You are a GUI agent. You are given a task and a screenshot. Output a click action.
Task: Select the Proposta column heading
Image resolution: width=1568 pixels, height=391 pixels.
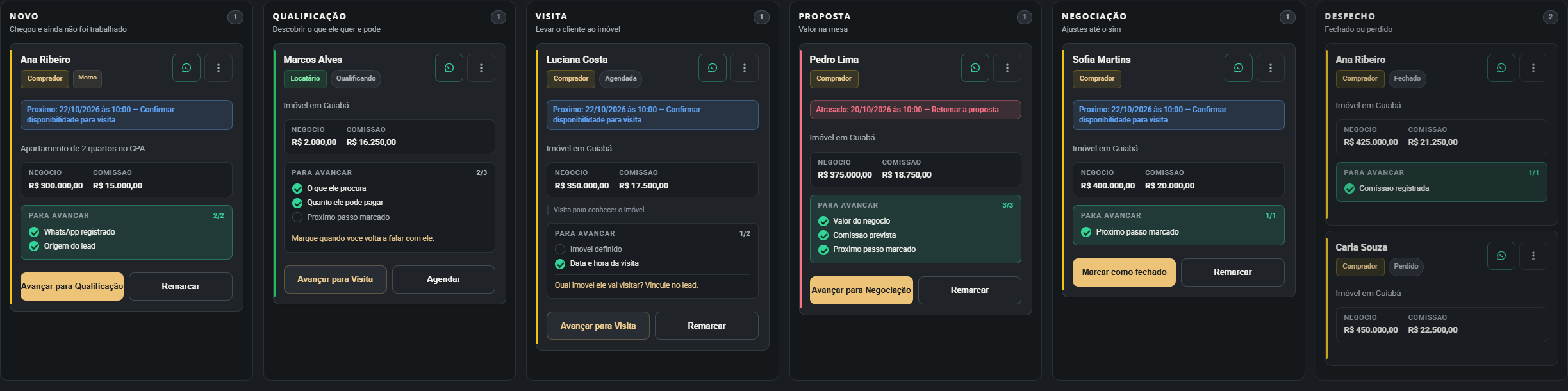tap(825, 17)
